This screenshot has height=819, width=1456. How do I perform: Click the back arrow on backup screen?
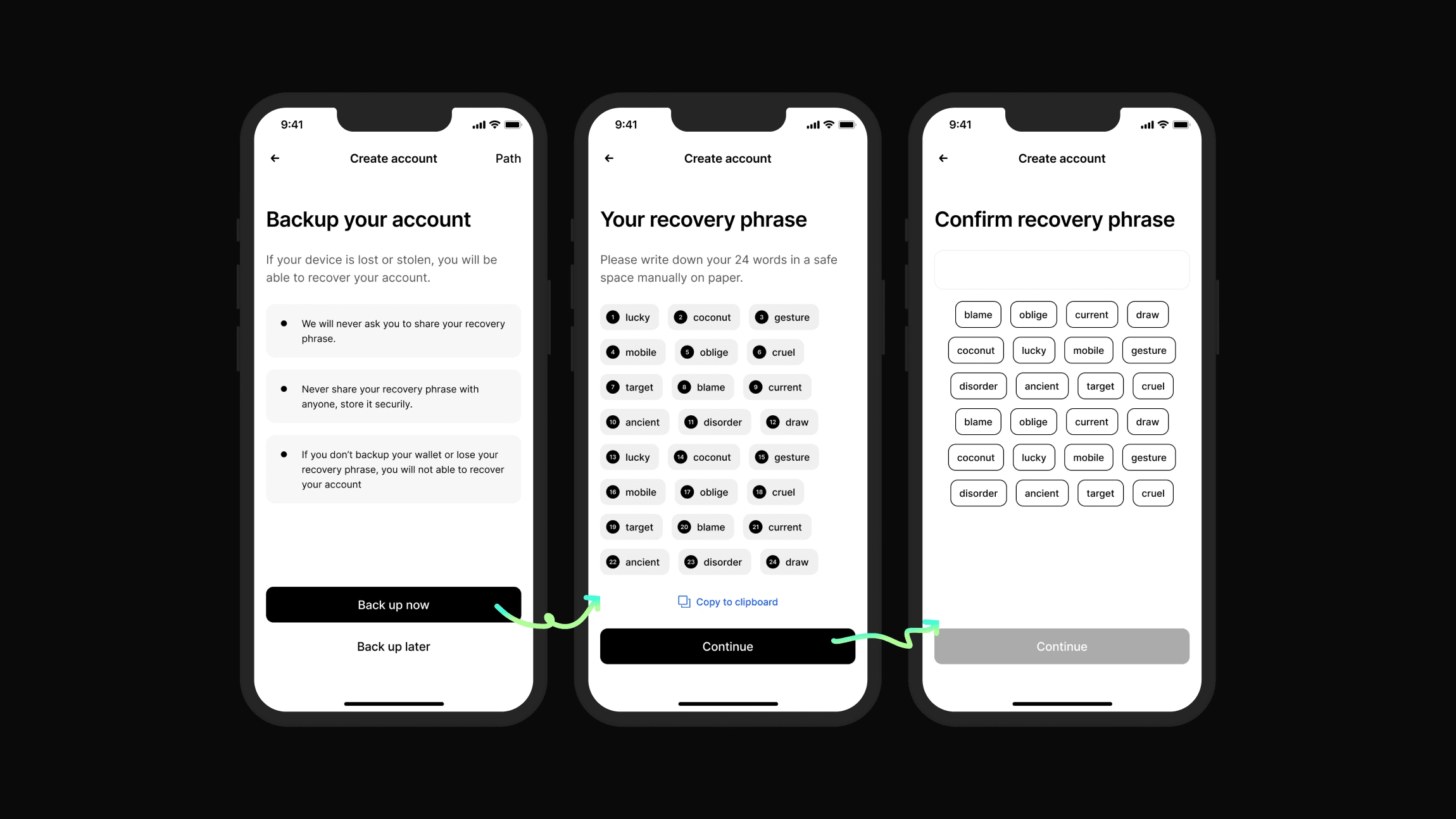(x=275, y=158)
